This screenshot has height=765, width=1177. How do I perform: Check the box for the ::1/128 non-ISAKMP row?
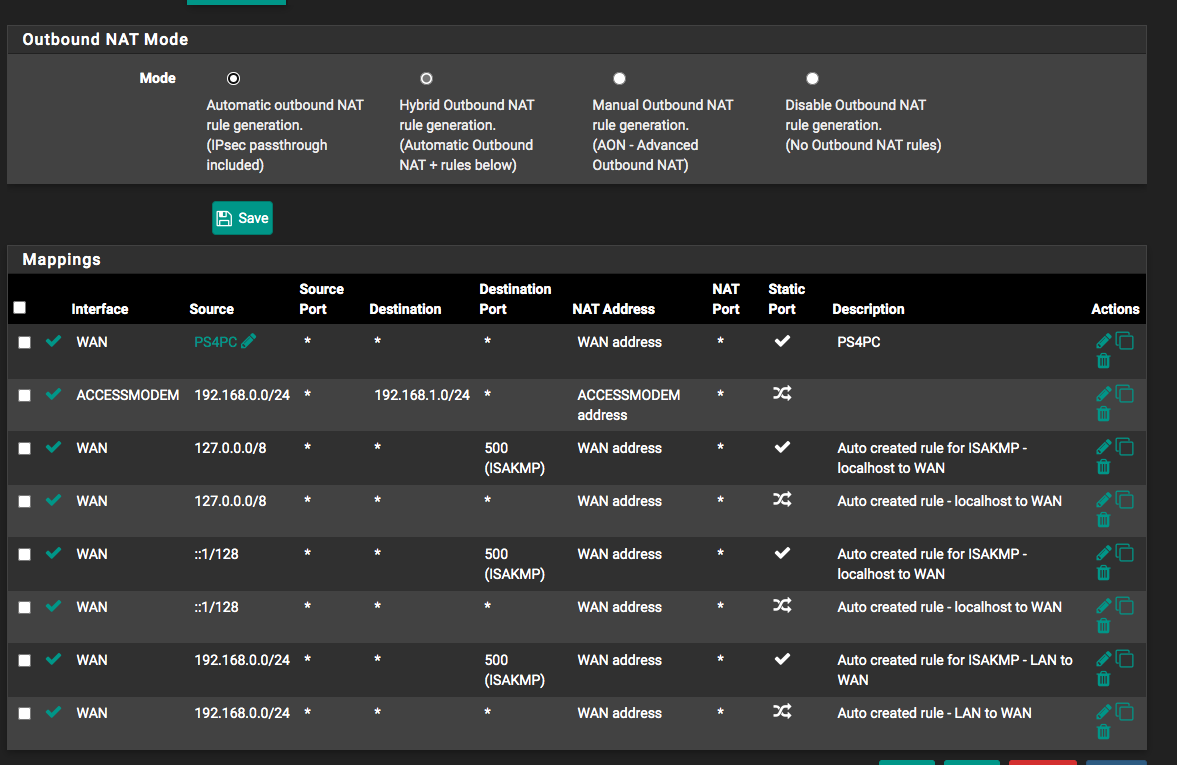point(25,607)
